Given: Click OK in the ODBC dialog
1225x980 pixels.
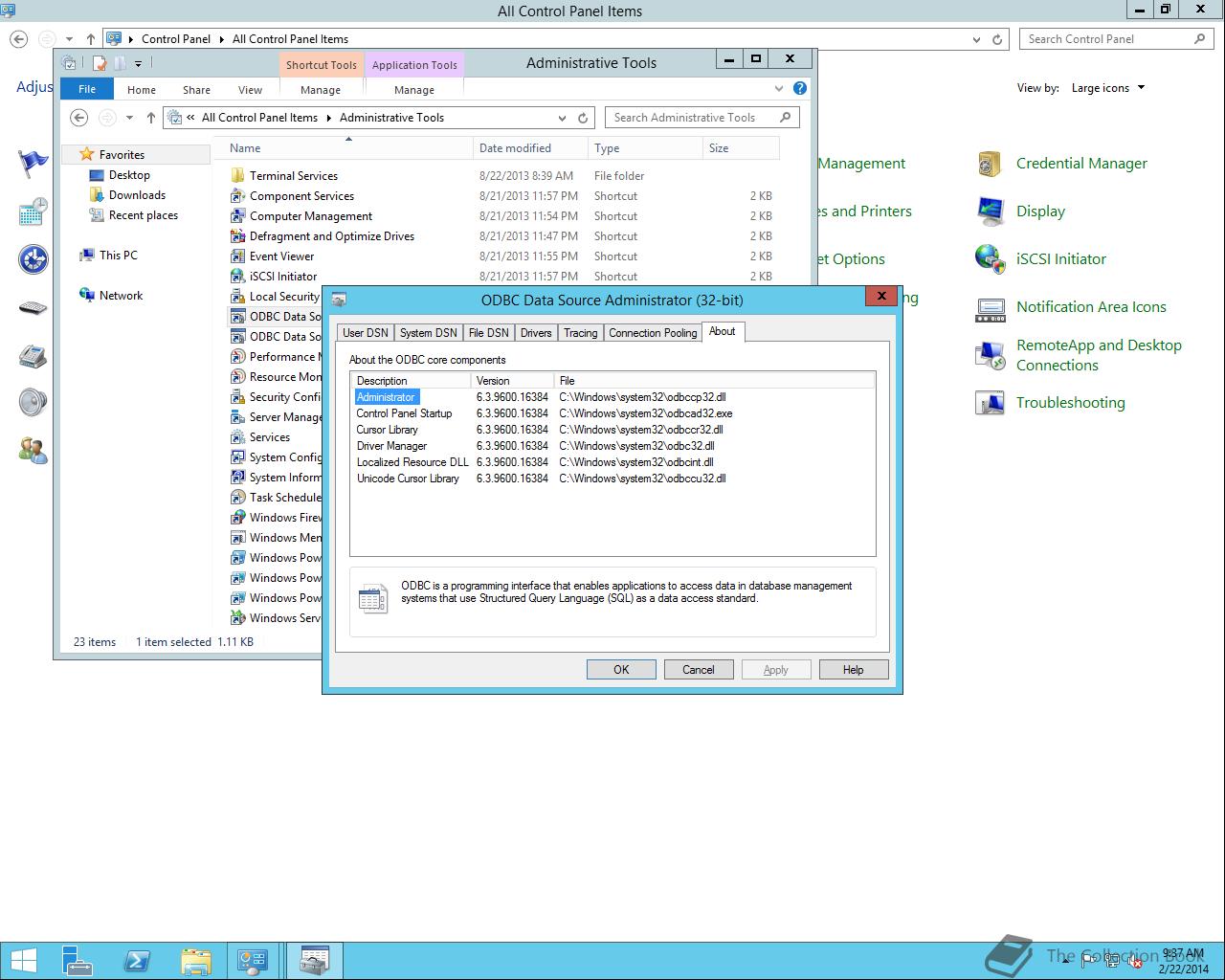Looking at the screenshot, I should [x=621, y=670].
